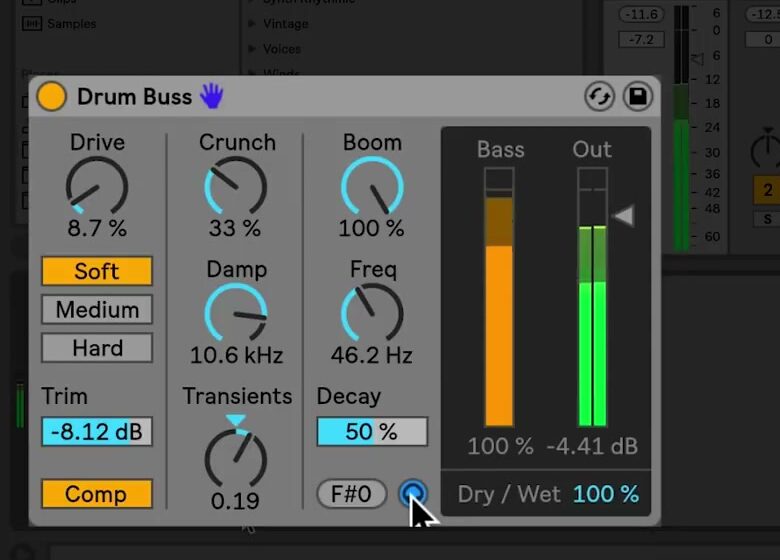Click the hot-swap presets icon
780x560 pixels.
(x=599, y=96)
